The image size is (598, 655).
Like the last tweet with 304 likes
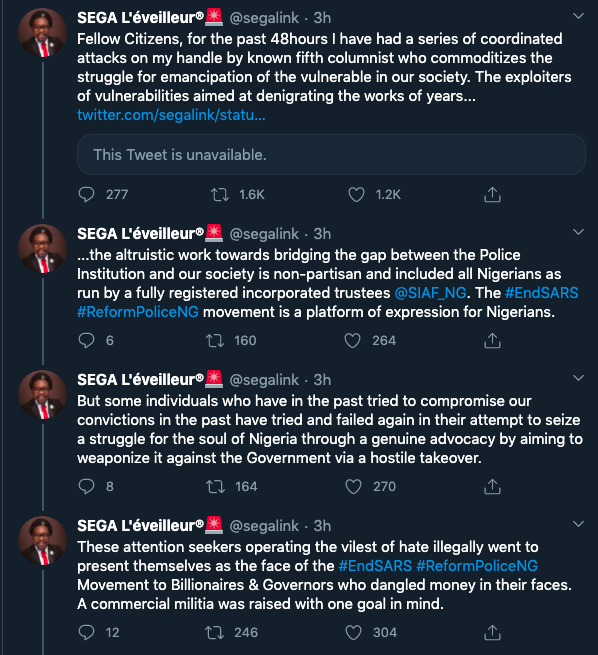coord(353,633)
